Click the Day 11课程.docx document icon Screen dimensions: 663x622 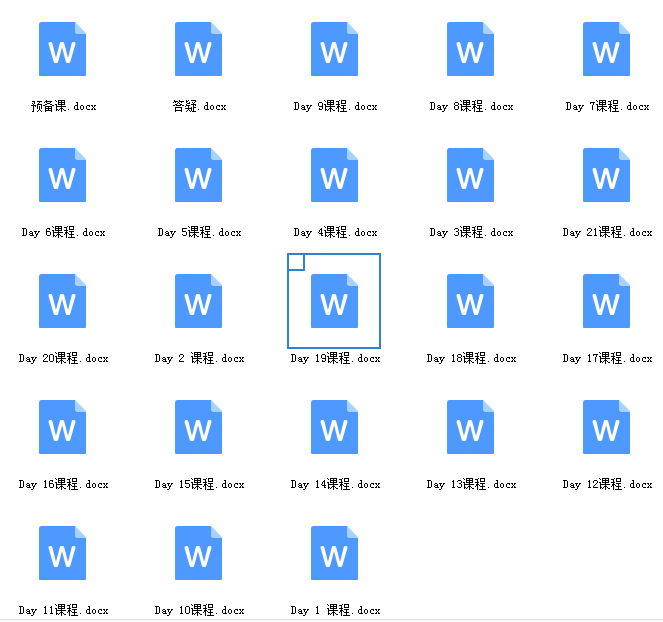click(63, 553)
